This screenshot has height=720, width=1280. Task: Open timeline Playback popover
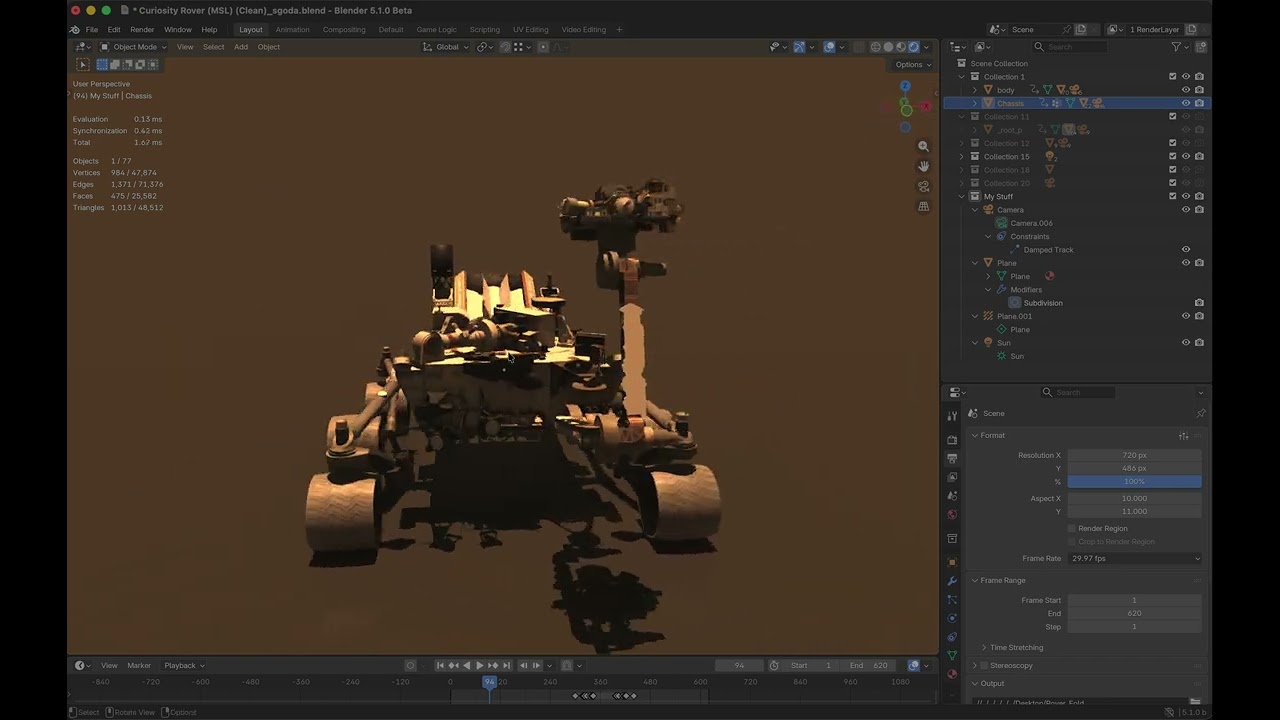(184, 665)
